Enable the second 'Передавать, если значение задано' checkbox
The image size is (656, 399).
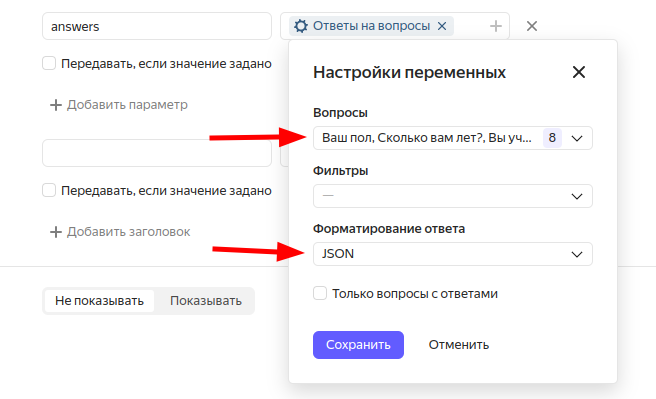49,190
